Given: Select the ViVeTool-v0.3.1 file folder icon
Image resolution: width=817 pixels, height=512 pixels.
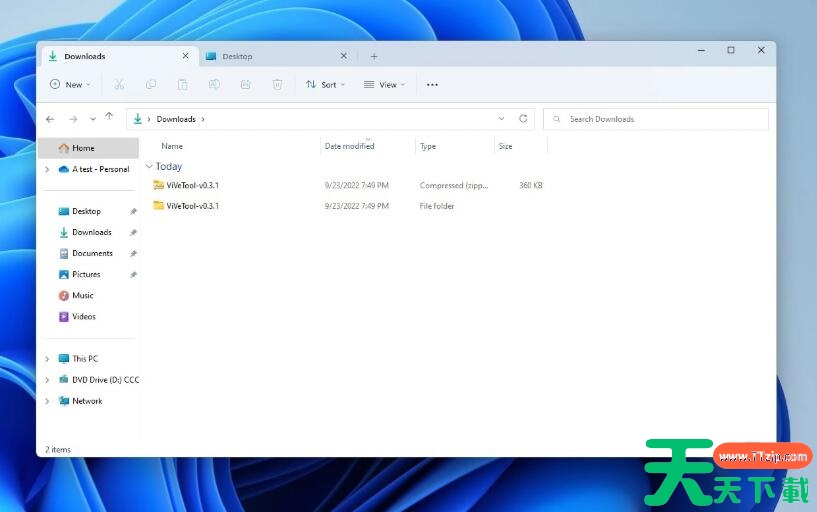Looking at the screenshot, I should coord(158,206).
